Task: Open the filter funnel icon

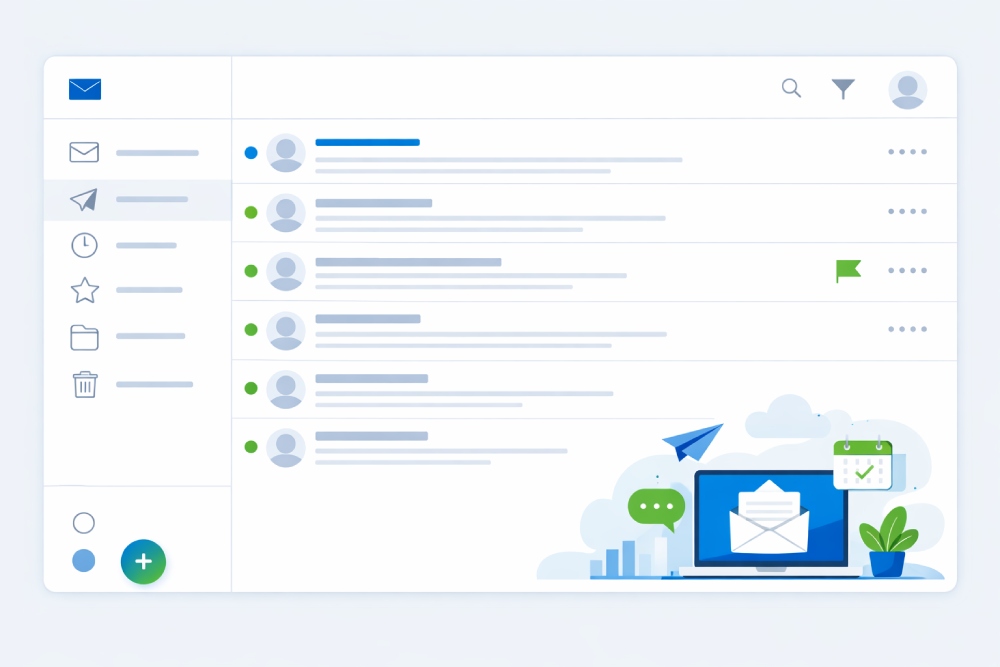Action: pyautogui.click(x=843, y=89)
